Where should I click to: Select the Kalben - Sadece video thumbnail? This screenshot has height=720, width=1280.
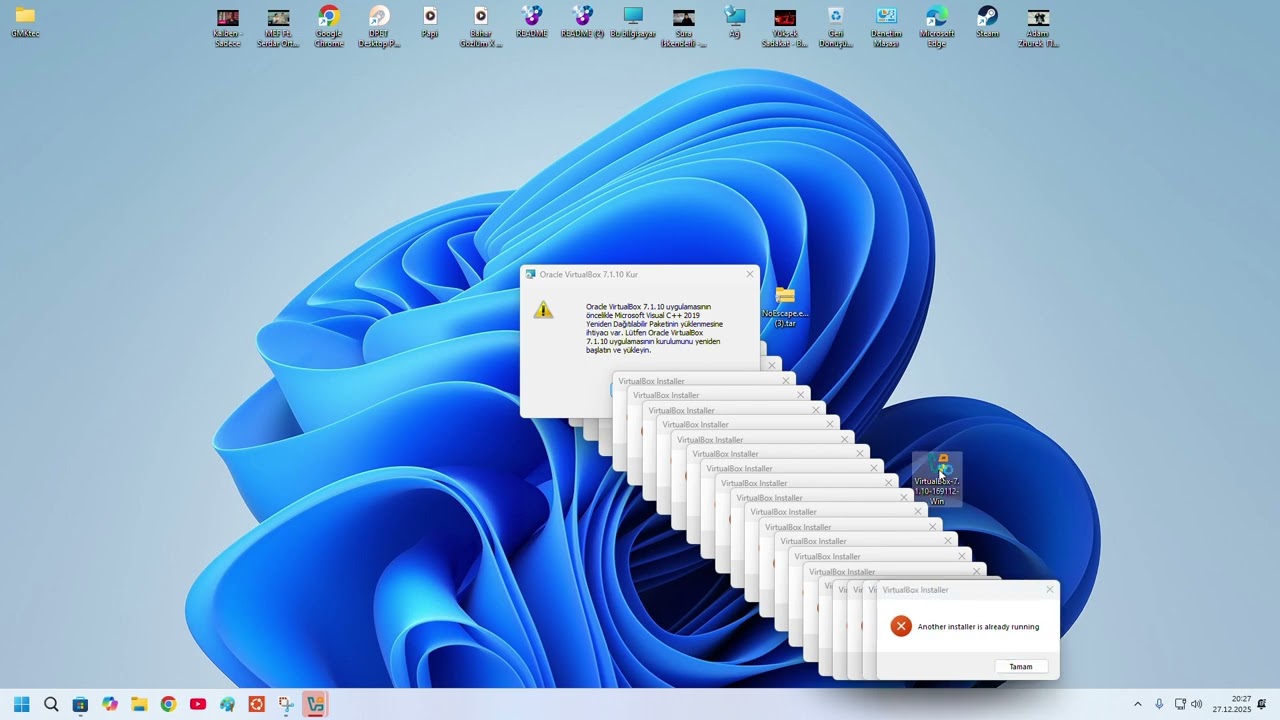point(228,27)
